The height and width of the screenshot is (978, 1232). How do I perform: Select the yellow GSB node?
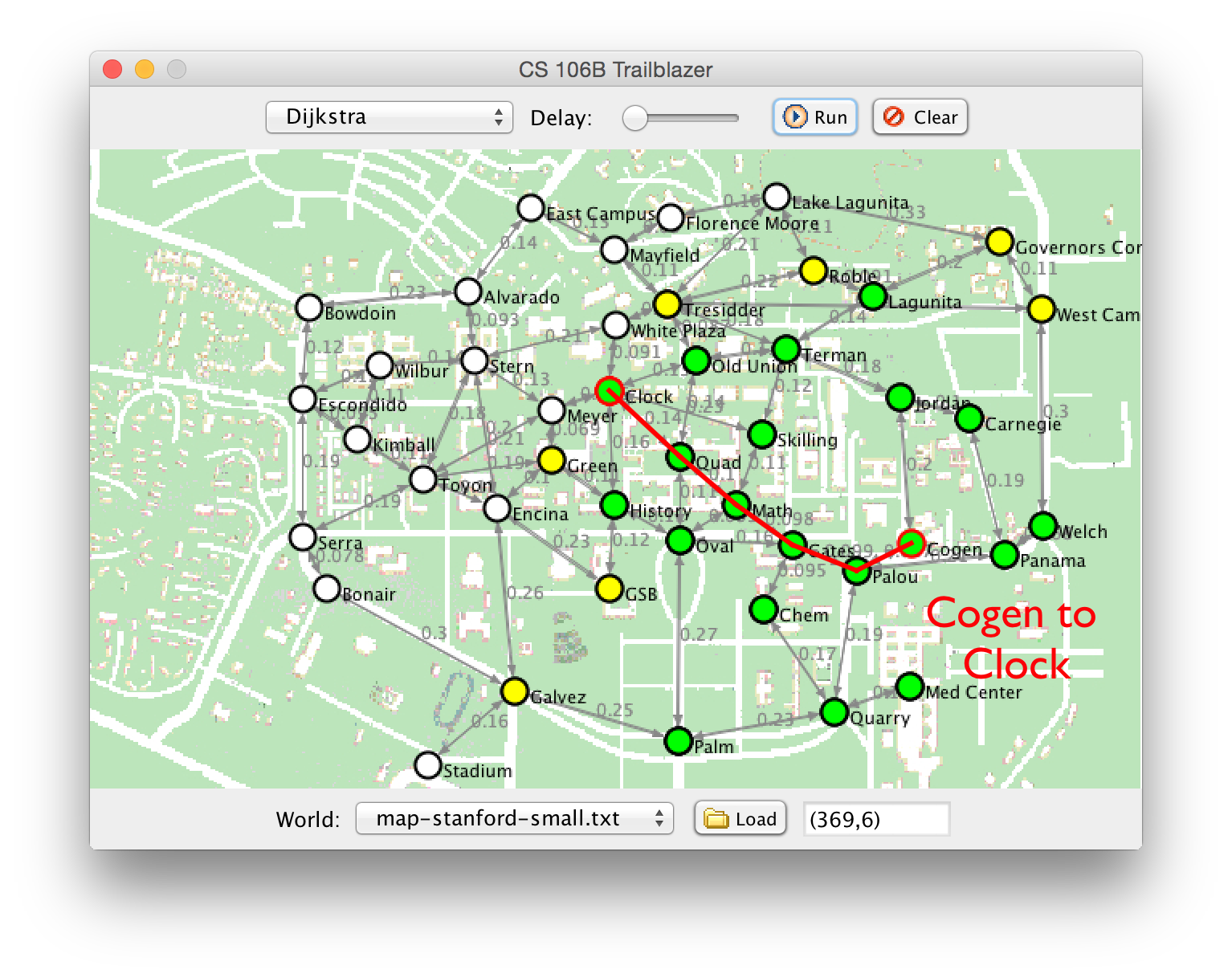pos(610,589)
